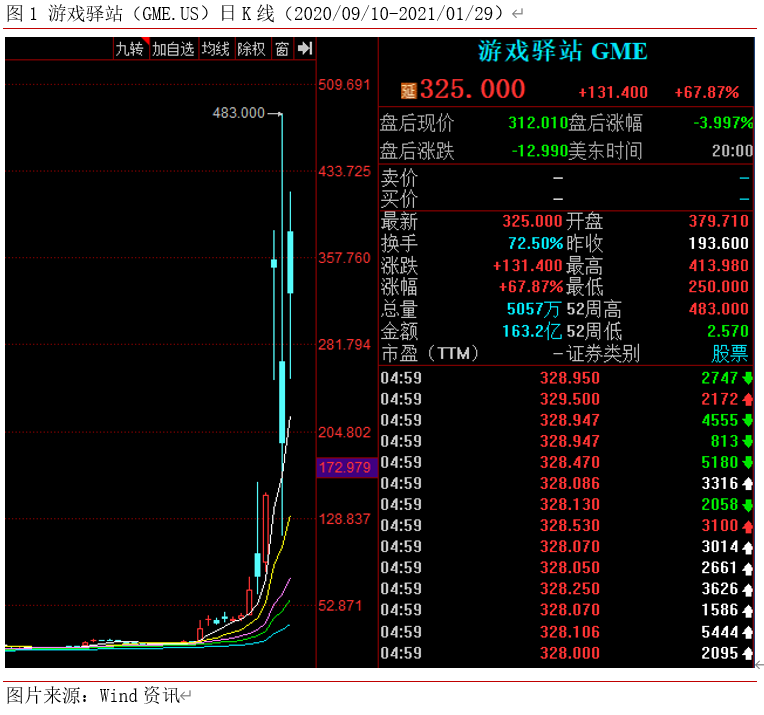Image resolution: width=764 pixels, height=715 pixels.
Task: Click the arrow-to-end icon in chart toolbar
Action: pos(305,49)
